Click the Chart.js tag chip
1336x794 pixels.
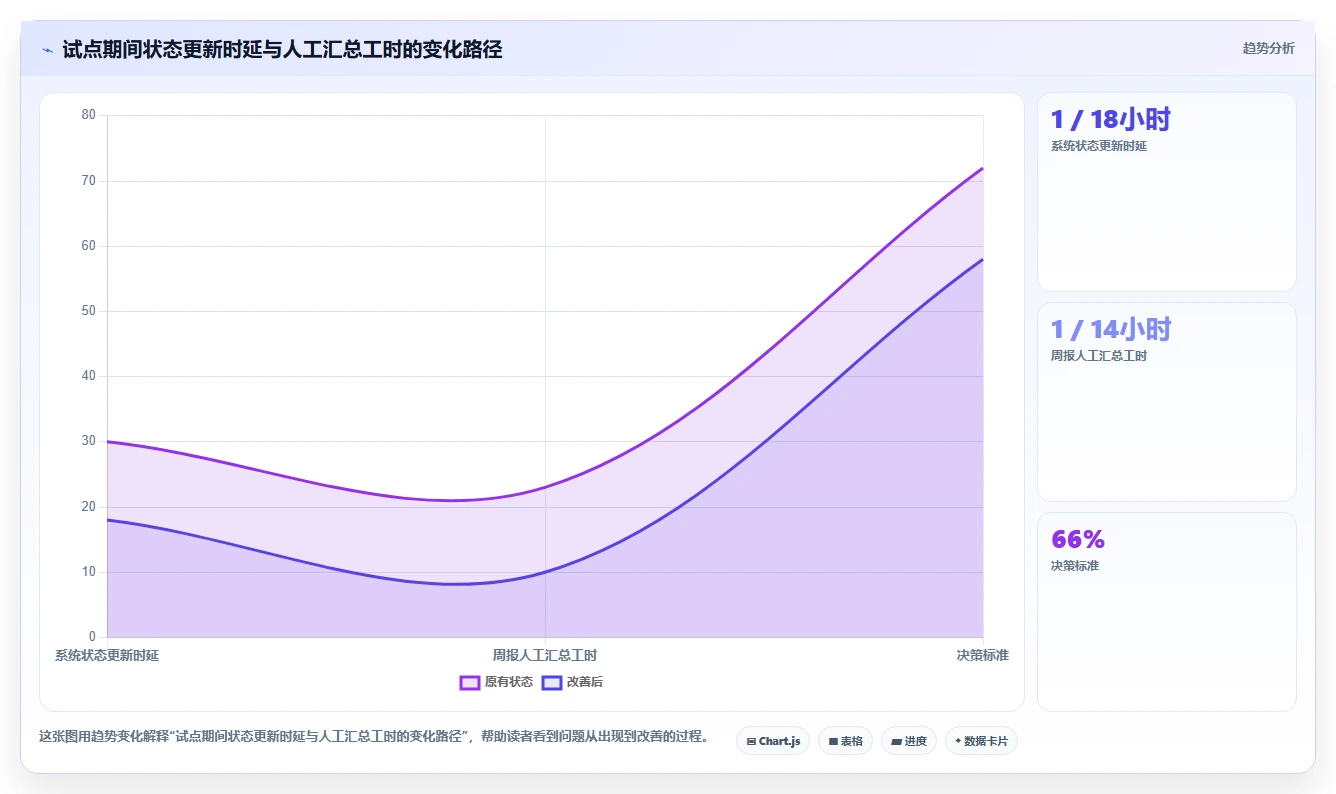tap(773, 741)
